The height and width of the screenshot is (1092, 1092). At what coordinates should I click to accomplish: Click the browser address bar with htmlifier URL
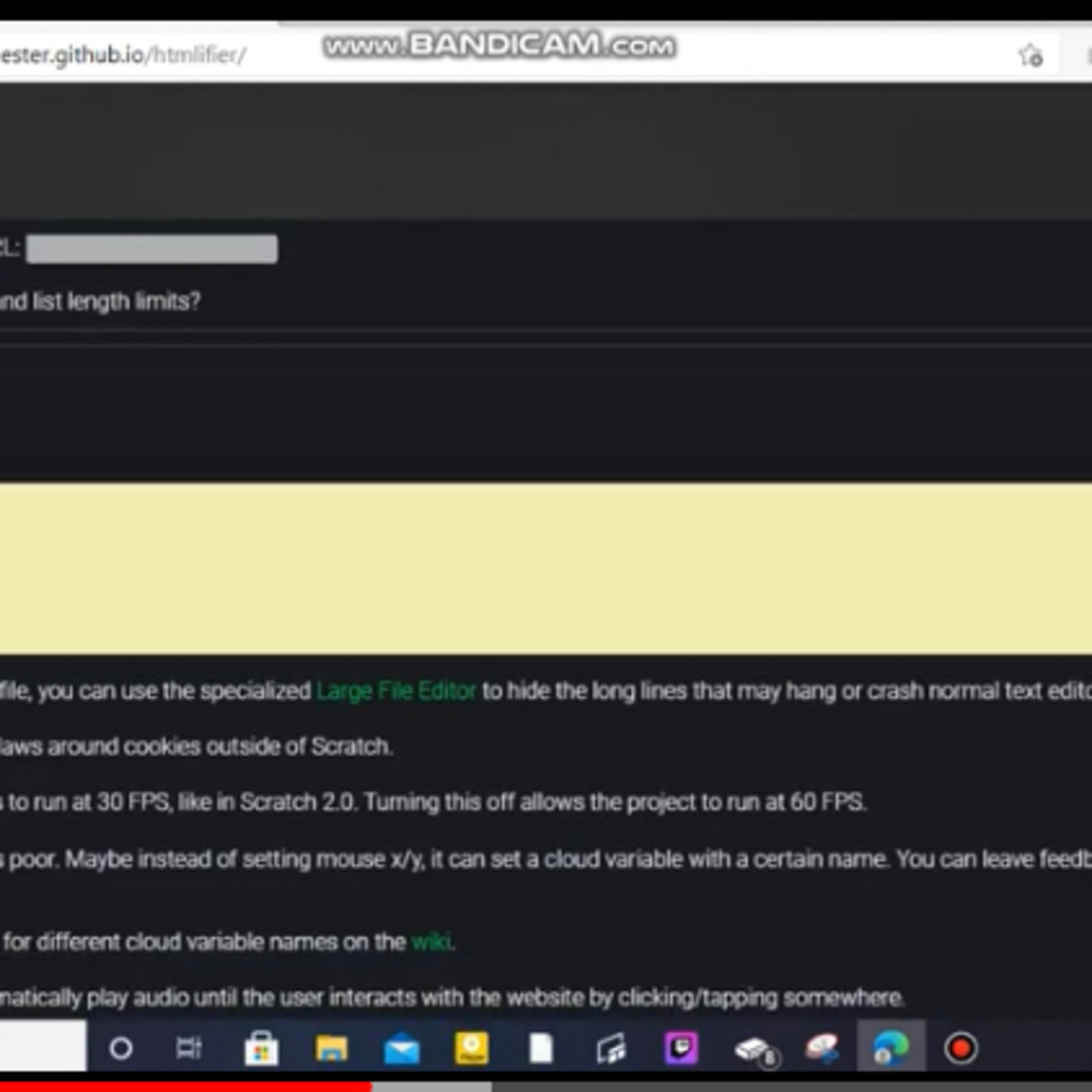509,55
